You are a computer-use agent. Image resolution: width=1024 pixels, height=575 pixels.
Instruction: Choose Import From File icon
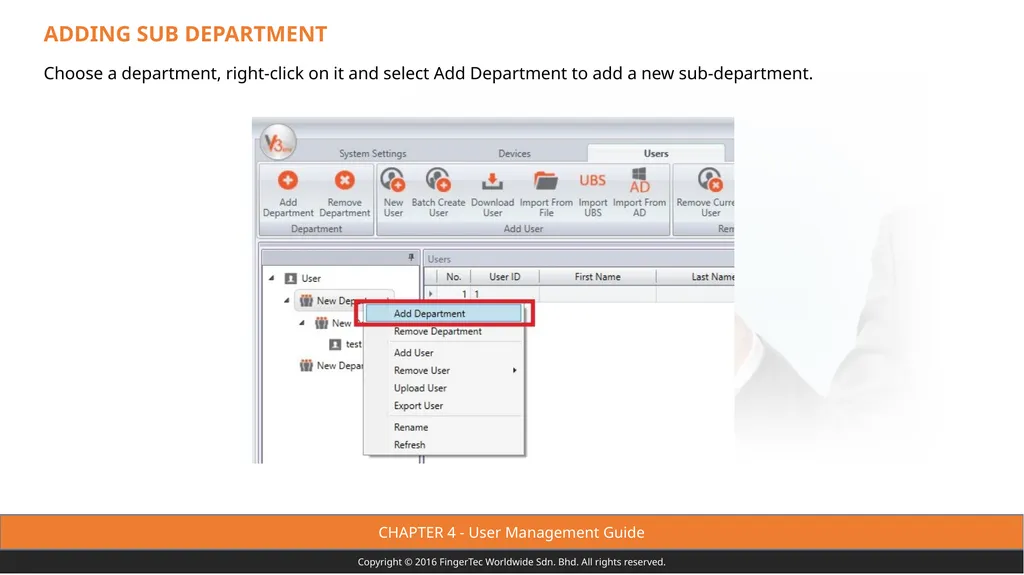pyautogui.click(x=545, y=181)
